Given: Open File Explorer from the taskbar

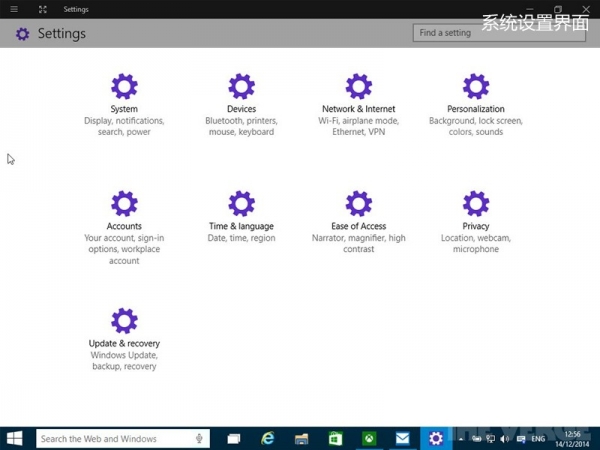Looking at the screenshot, I should pos(301,439).
